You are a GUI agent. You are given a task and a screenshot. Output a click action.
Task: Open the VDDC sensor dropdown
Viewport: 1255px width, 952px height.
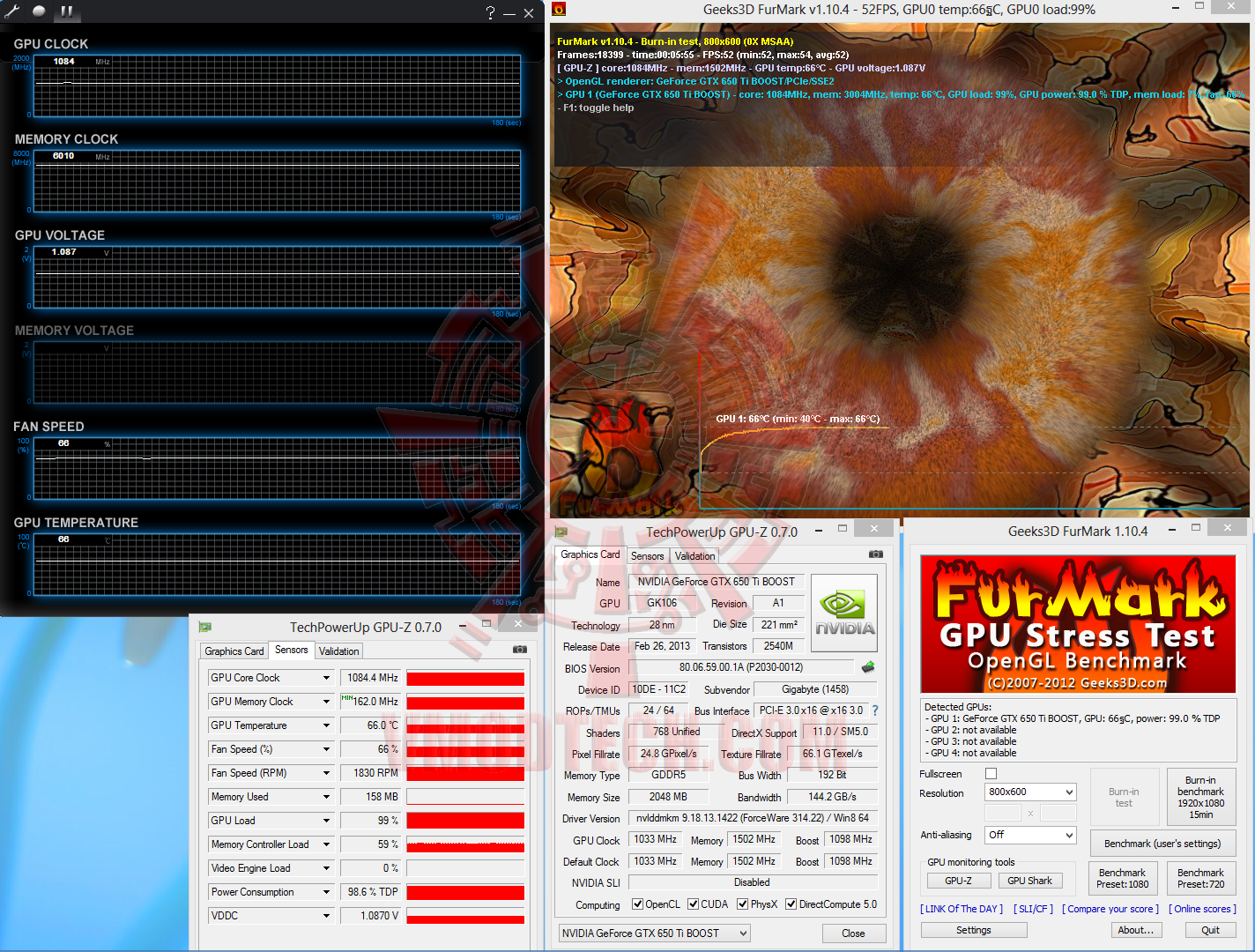[326, 916]
